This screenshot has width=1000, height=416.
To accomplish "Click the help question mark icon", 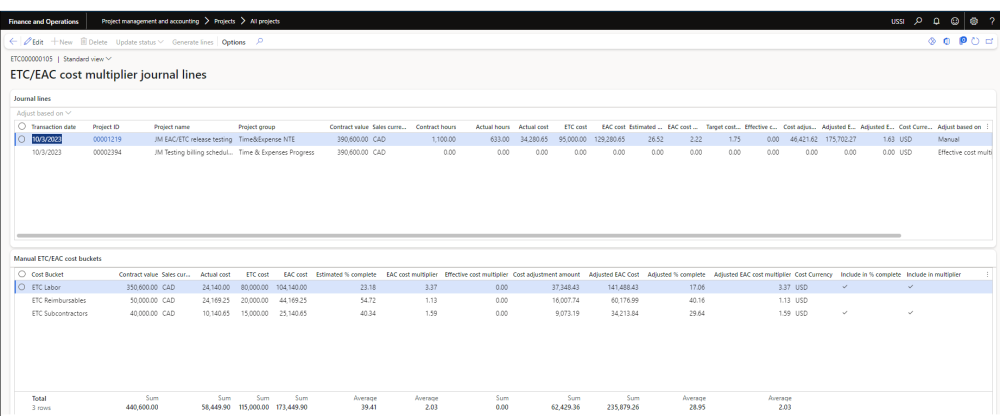I will [991, 21].
